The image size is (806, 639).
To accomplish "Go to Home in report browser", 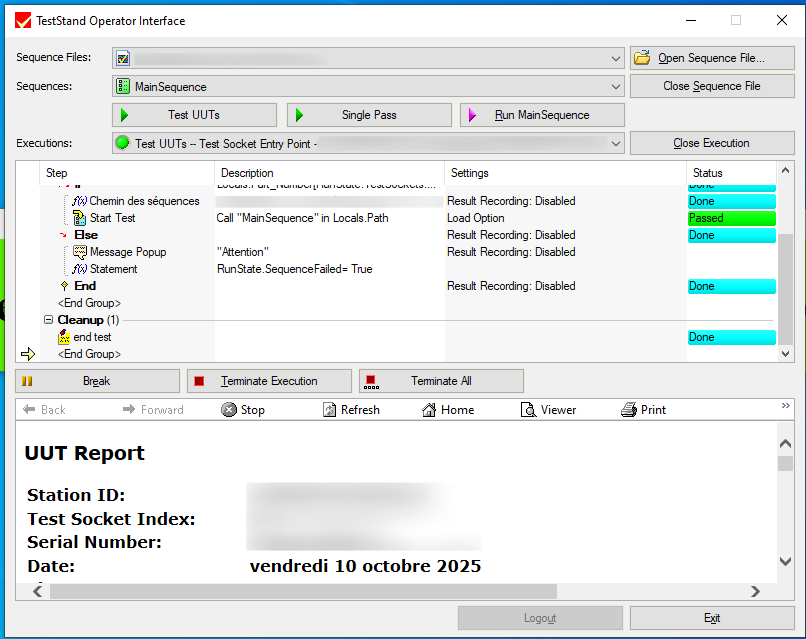I will point(448,410).
